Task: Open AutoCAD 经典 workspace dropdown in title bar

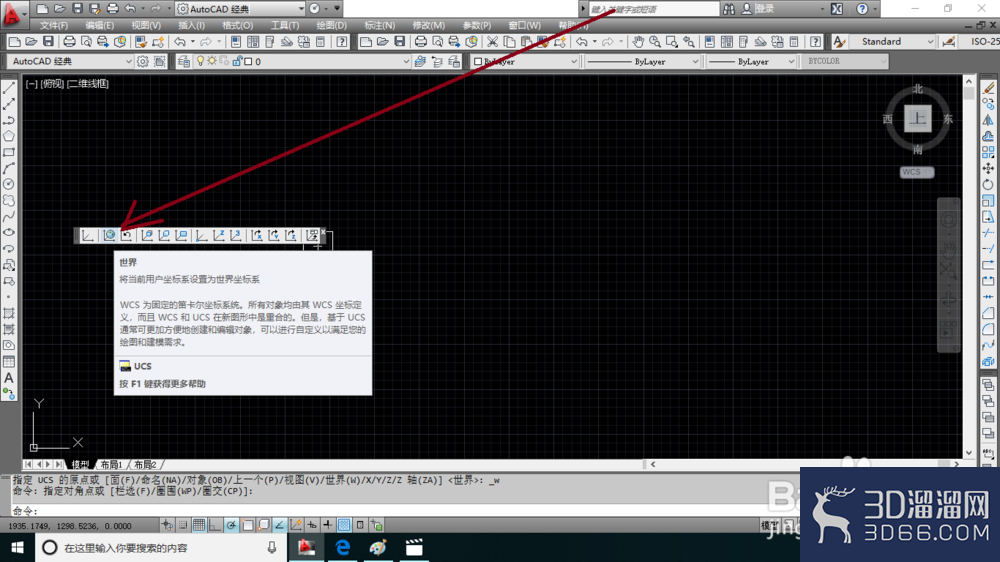Action: click(240, 9)
